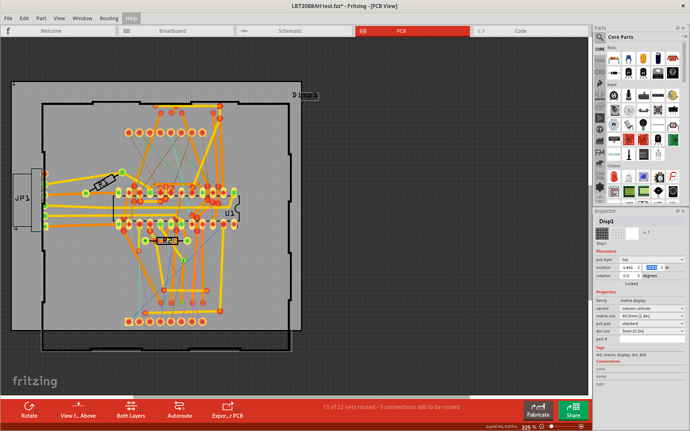Viewport: 690px width, 431px height.
Task: Open the Arduino parts bin
Action: tap(600, 72)
